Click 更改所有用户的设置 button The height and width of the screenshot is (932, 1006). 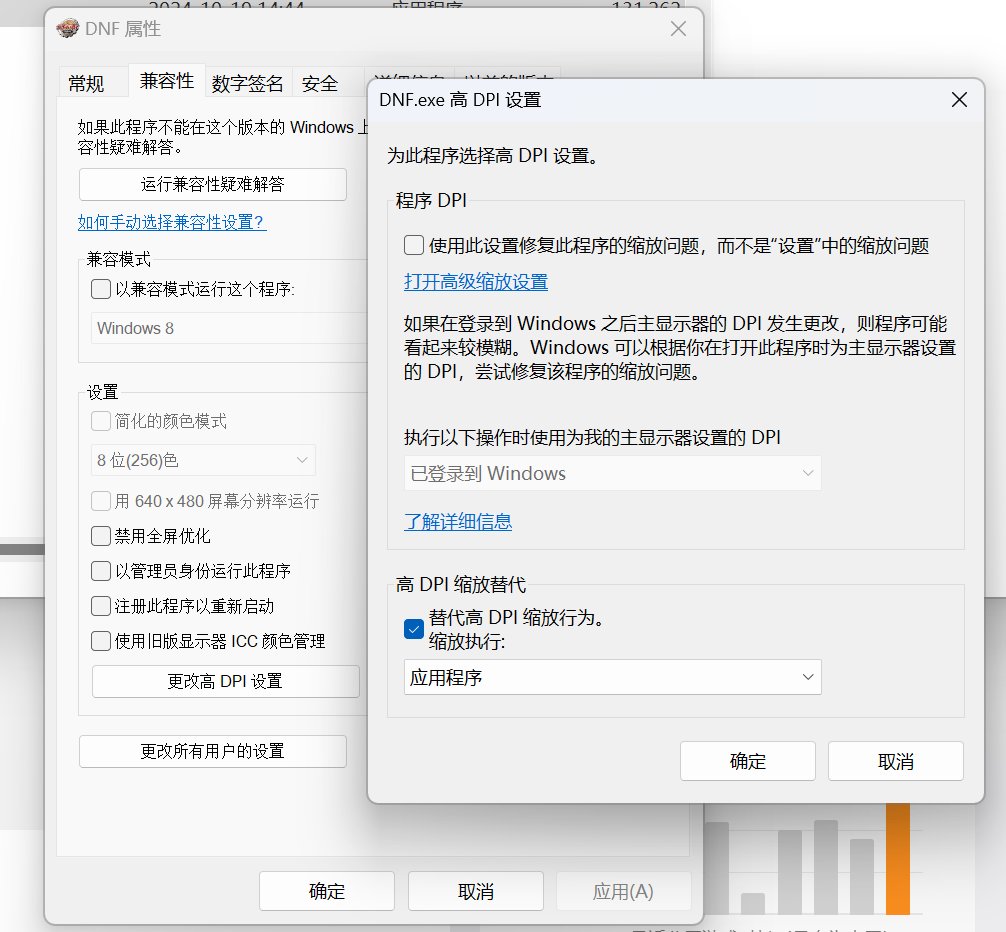click(x=213, y=751)
